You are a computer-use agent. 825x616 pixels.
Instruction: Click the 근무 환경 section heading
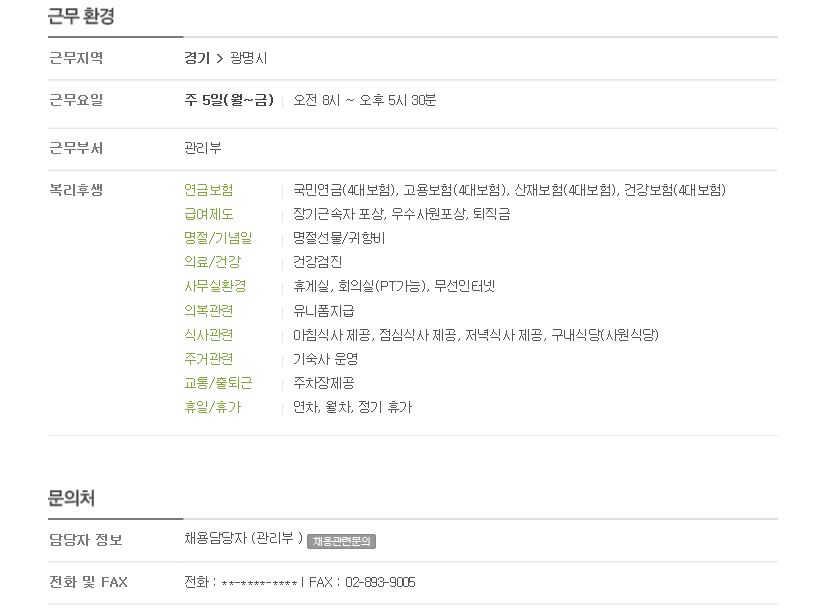(81, 16)
